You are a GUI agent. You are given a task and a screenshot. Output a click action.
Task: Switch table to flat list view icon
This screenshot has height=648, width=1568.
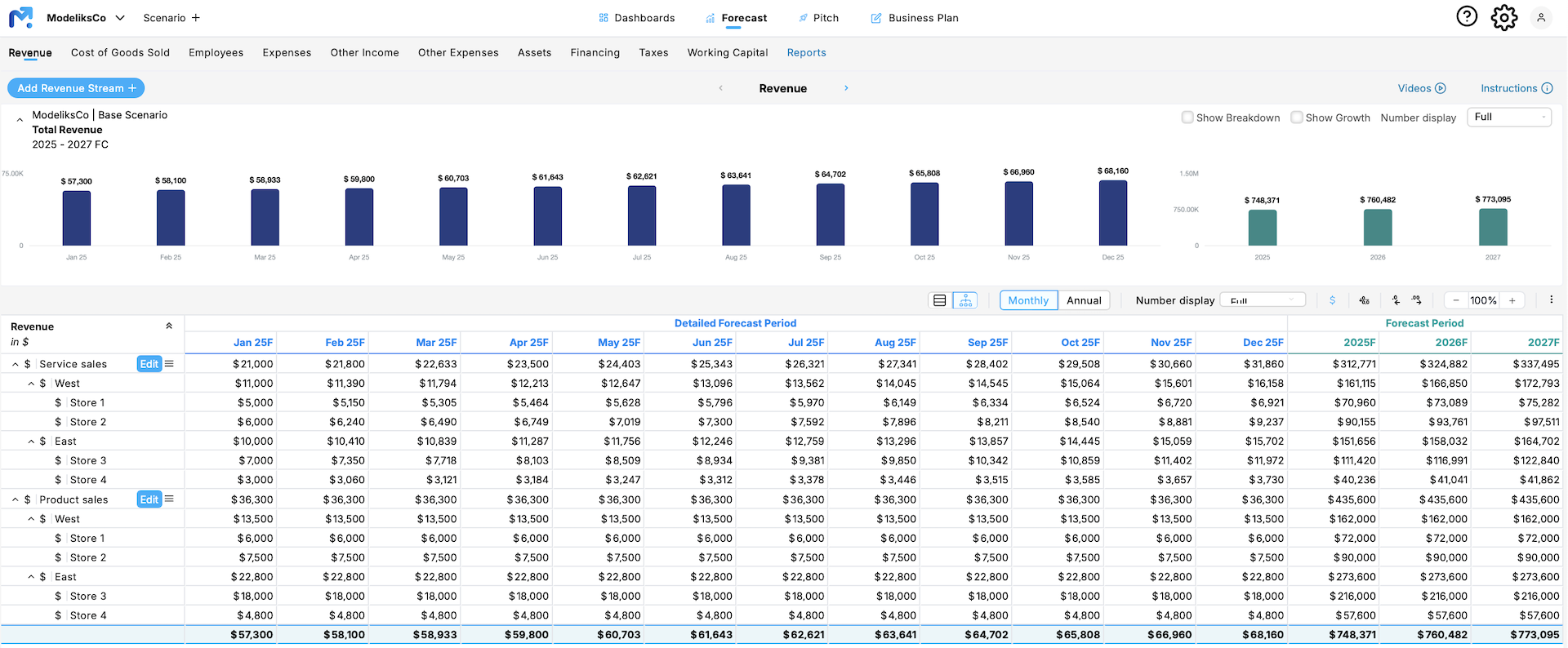[939, 300]
